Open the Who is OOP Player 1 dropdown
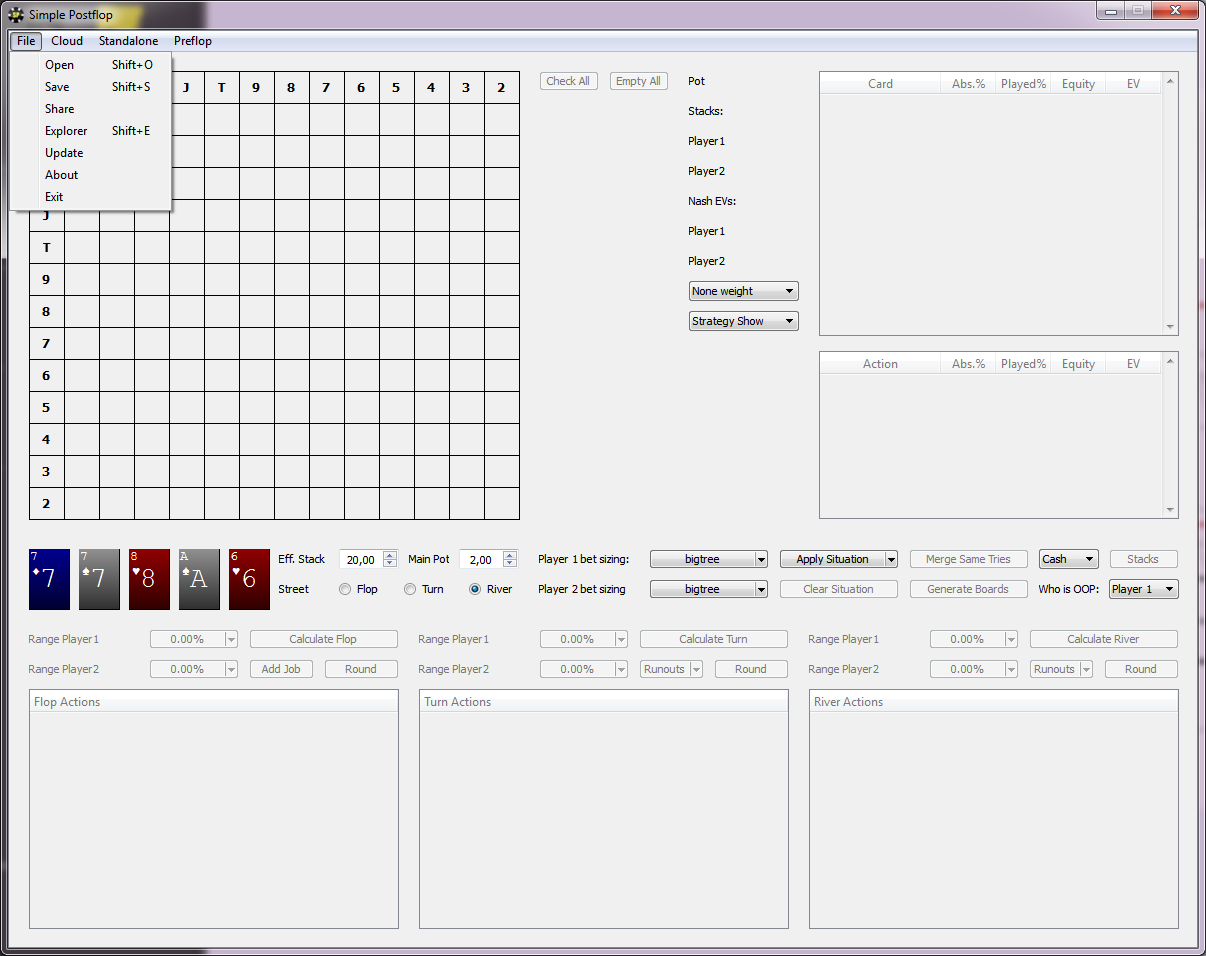 coord(1143,589)
